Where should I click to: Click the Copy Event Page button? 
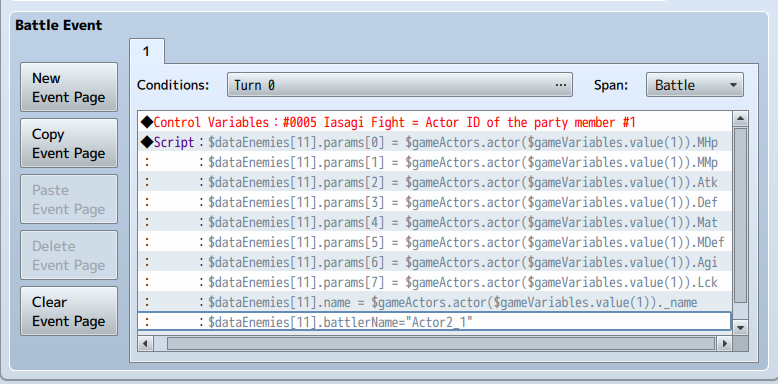coord(69,143)
